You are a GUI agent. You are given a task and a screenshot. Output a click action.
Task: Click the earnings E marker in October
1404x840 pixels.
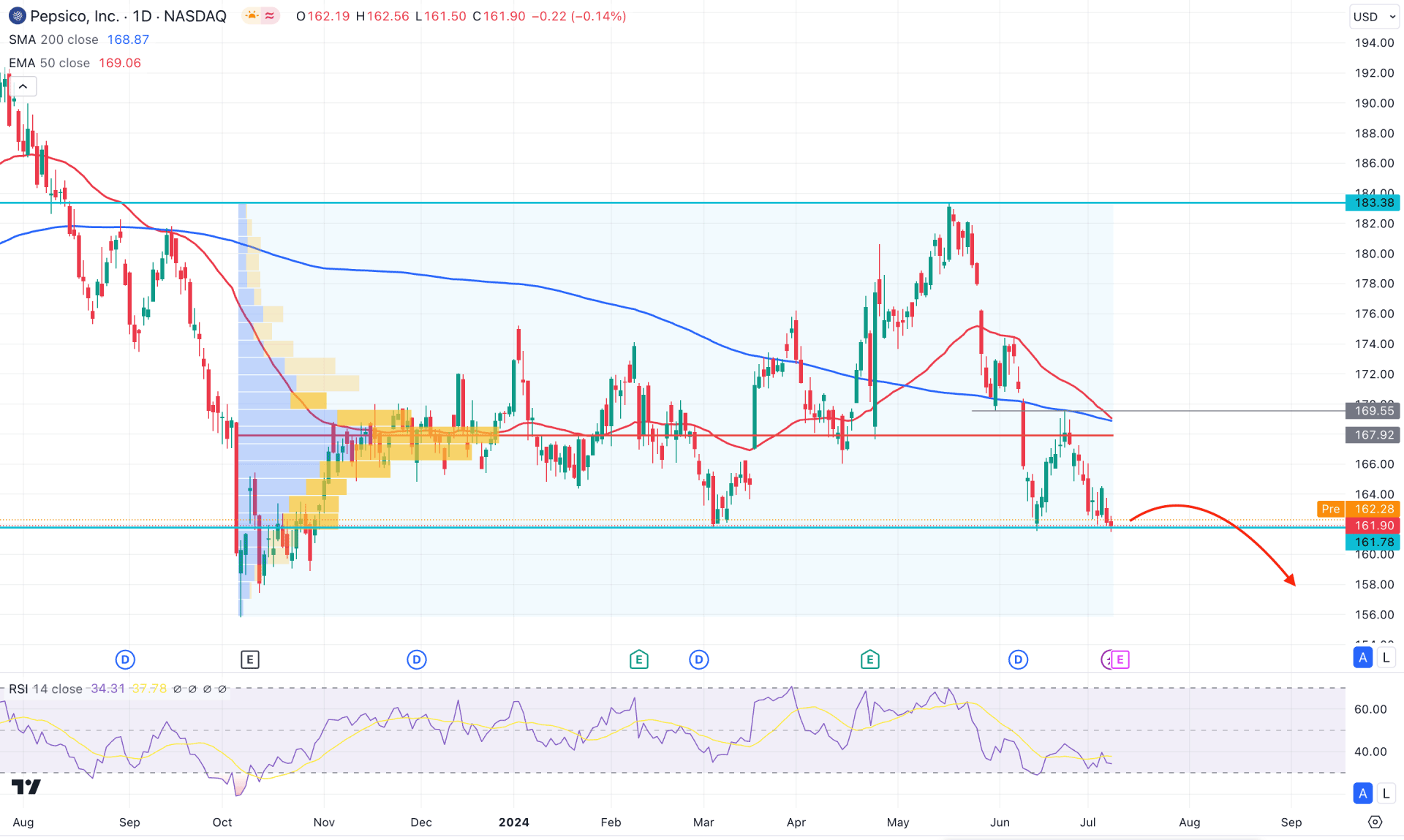249,660
